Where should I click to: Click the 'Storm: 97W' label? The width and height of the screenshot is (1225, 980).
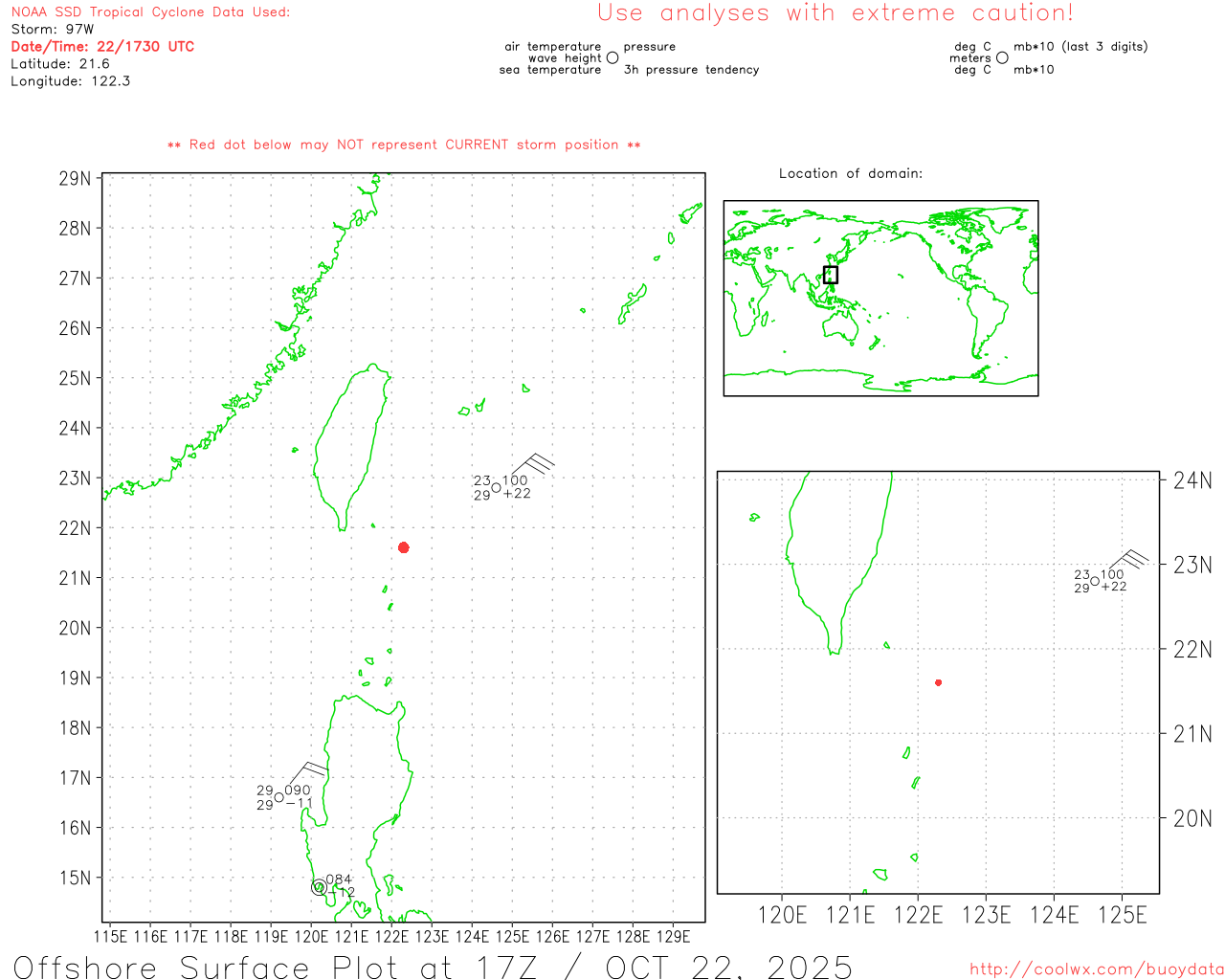coord(53,30)
